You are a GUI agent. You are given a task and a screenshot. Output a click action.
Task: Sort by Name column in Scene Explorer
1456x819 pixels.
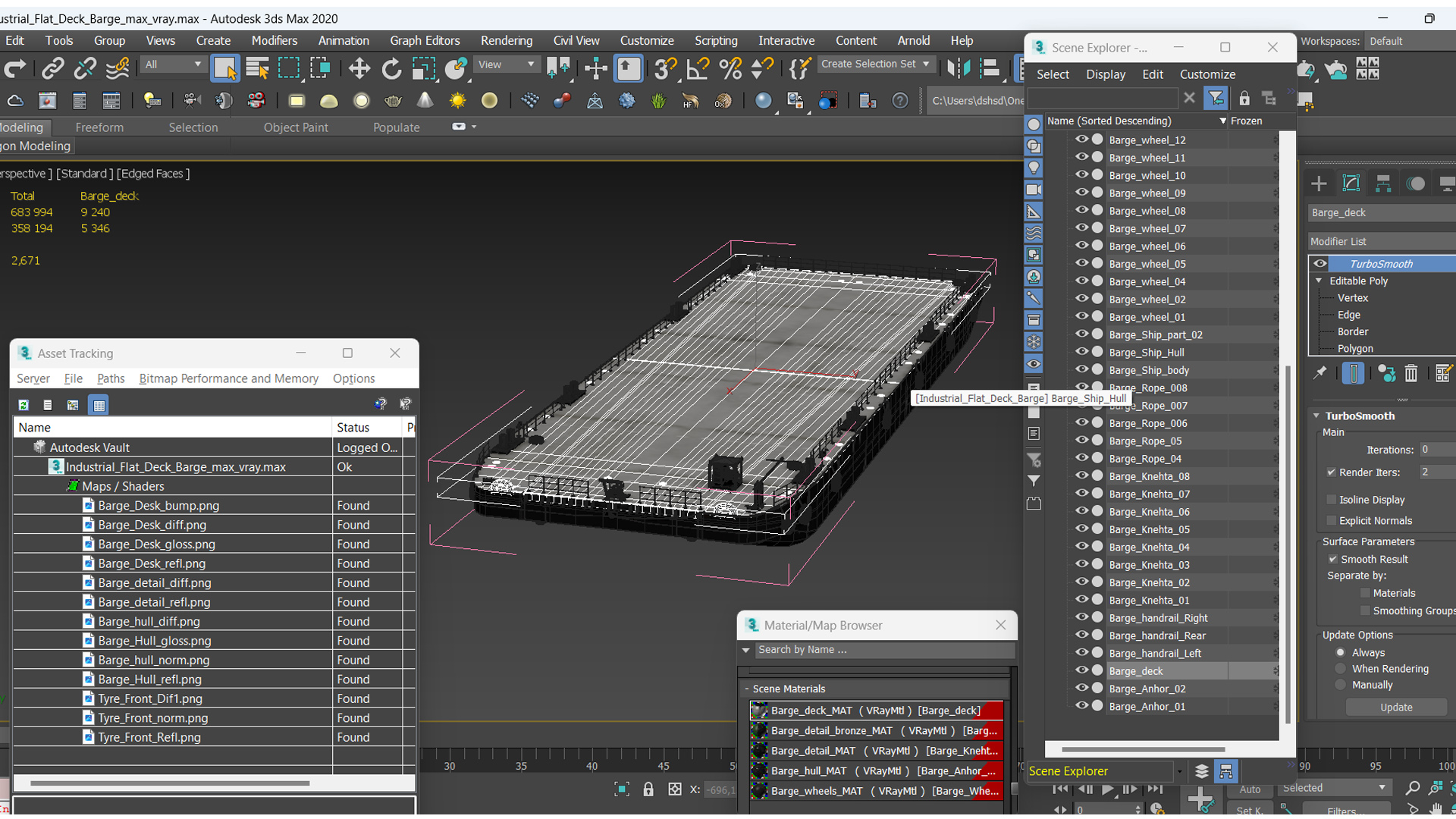[1135, 121]
